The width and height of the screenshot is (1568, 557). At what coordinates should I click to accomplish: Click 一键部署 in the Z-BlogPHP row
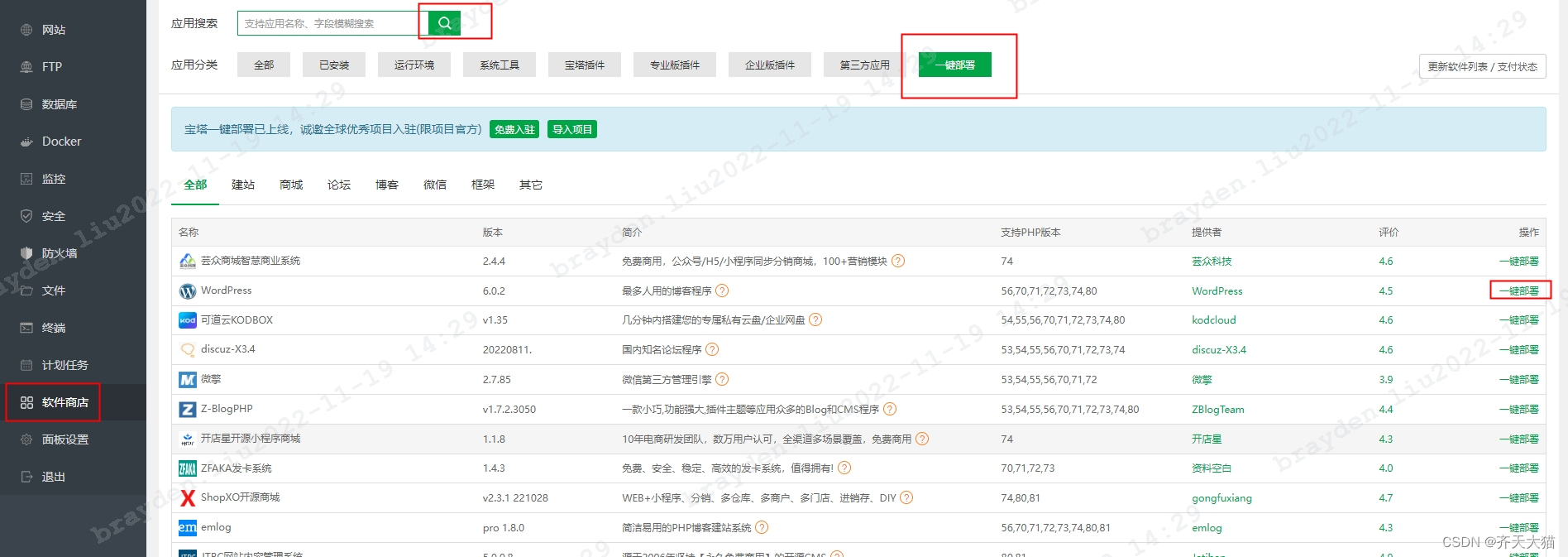(x=1519, y=409)
